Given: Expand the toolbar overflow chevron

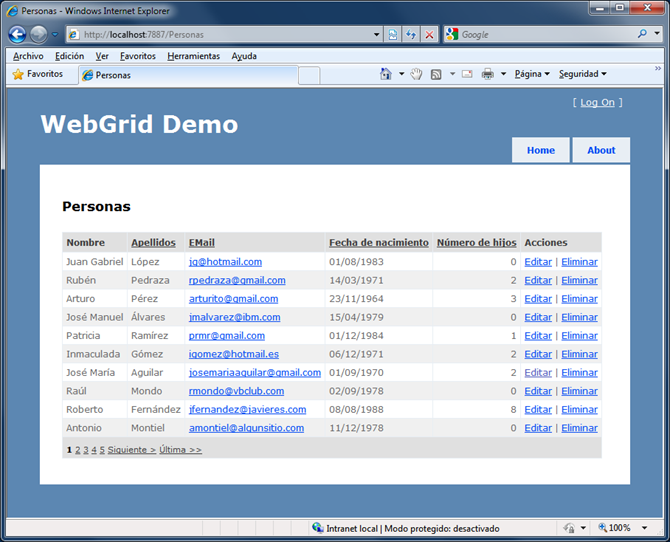Looking at the screenshot, I should (658, 68).
